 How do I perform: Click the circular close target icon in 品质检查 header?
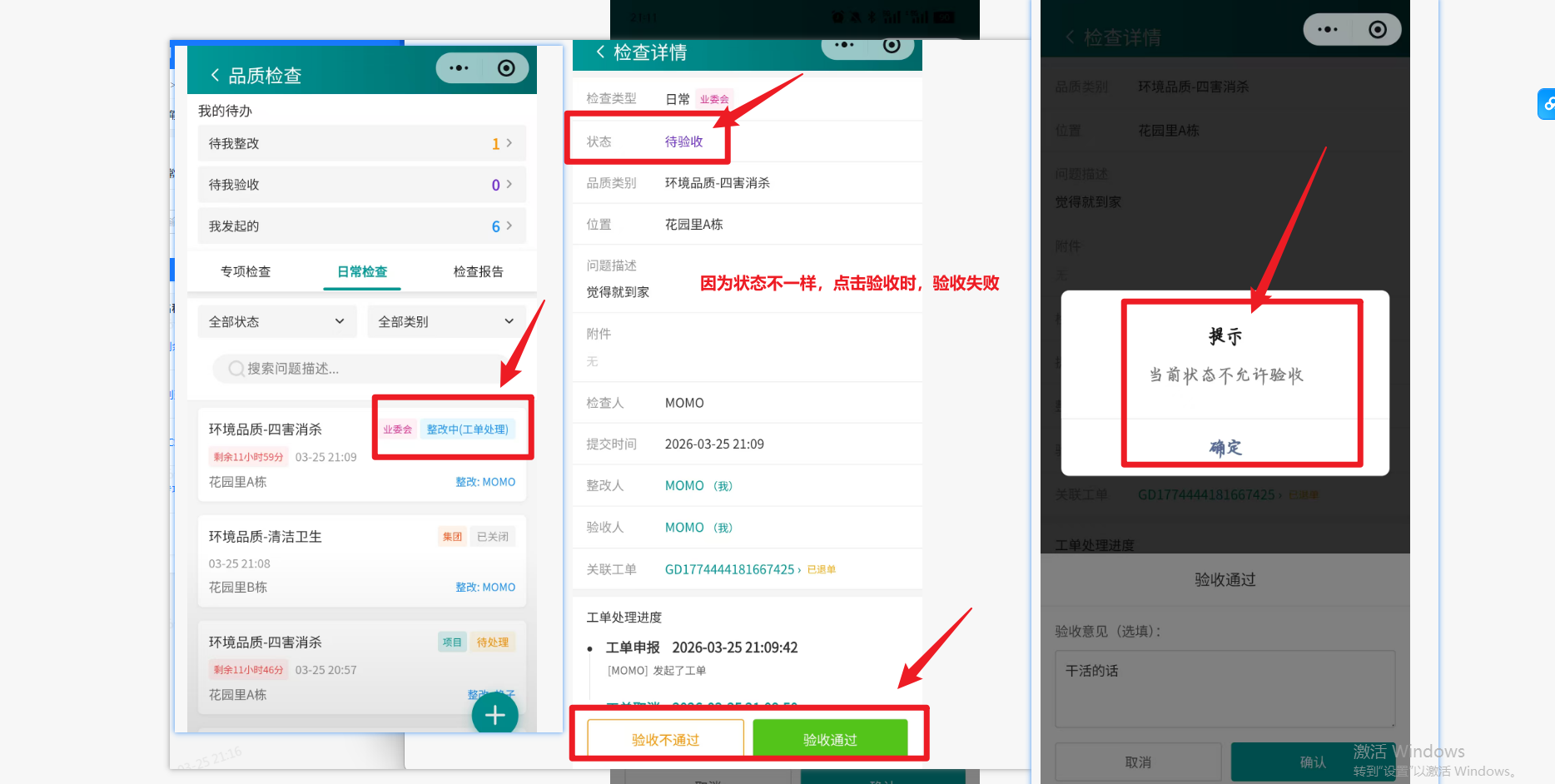[506, 68]
